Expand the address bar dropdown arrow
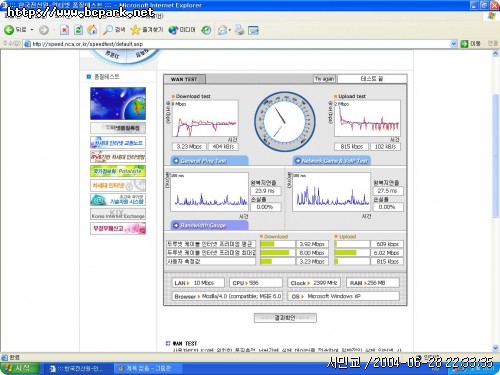The image size is (500, 375). coord(453,44)
